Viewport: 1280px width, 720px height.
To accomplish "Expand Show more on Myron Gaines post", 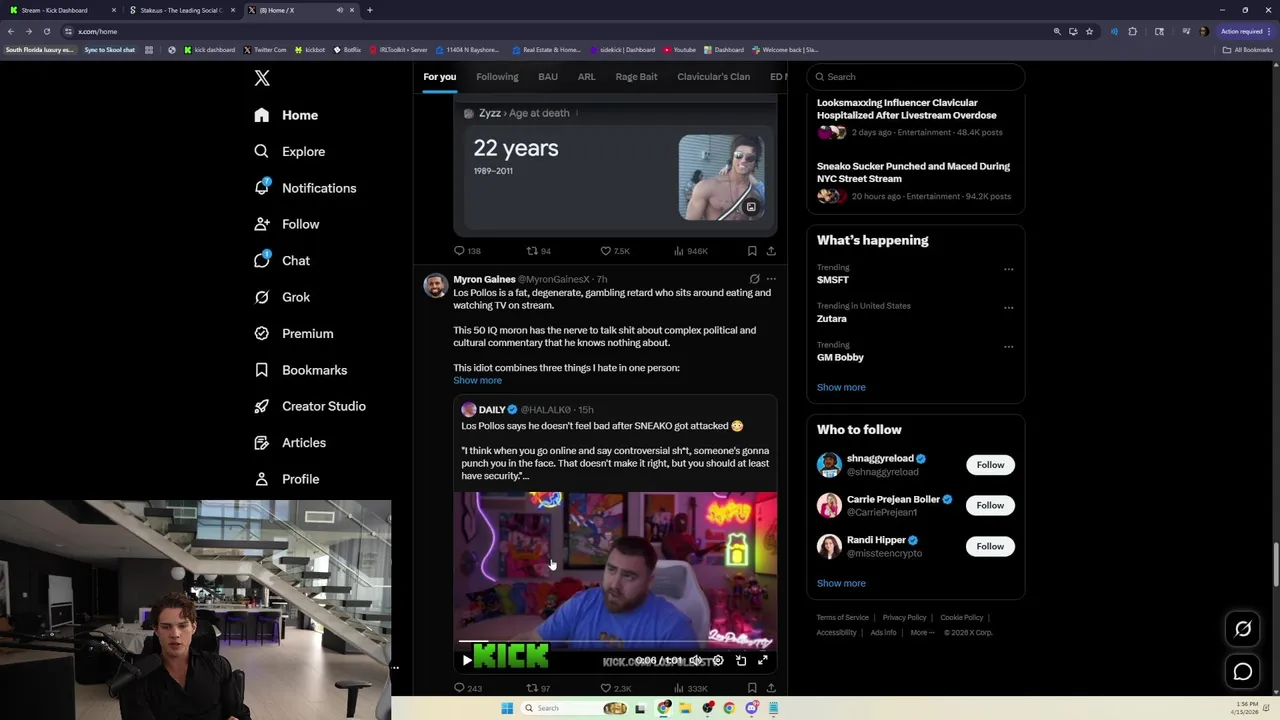I will (477, 380).
